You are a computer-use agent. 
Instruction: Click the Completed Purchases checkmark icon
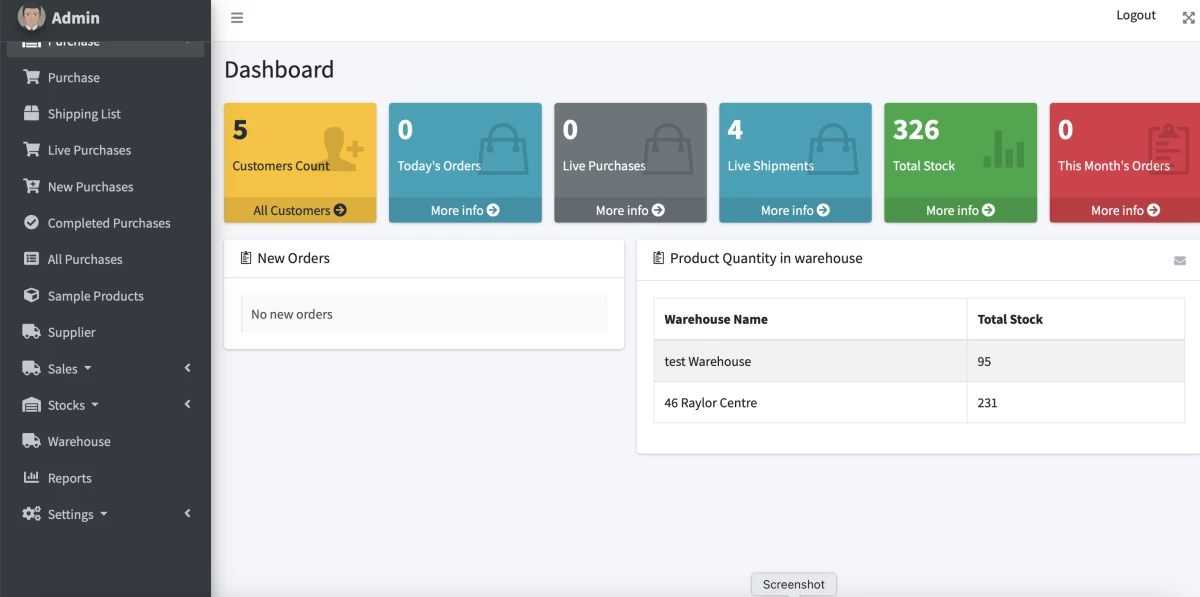pos(31,223)
